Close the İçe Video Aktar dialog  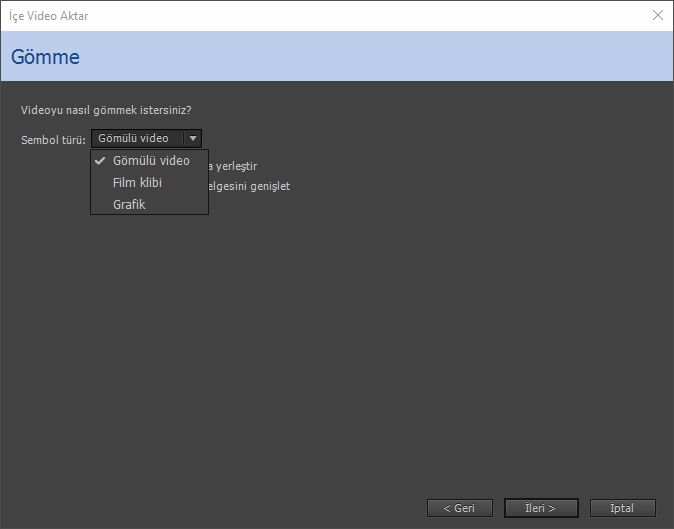pyautogui.click(x=658, y=15)
